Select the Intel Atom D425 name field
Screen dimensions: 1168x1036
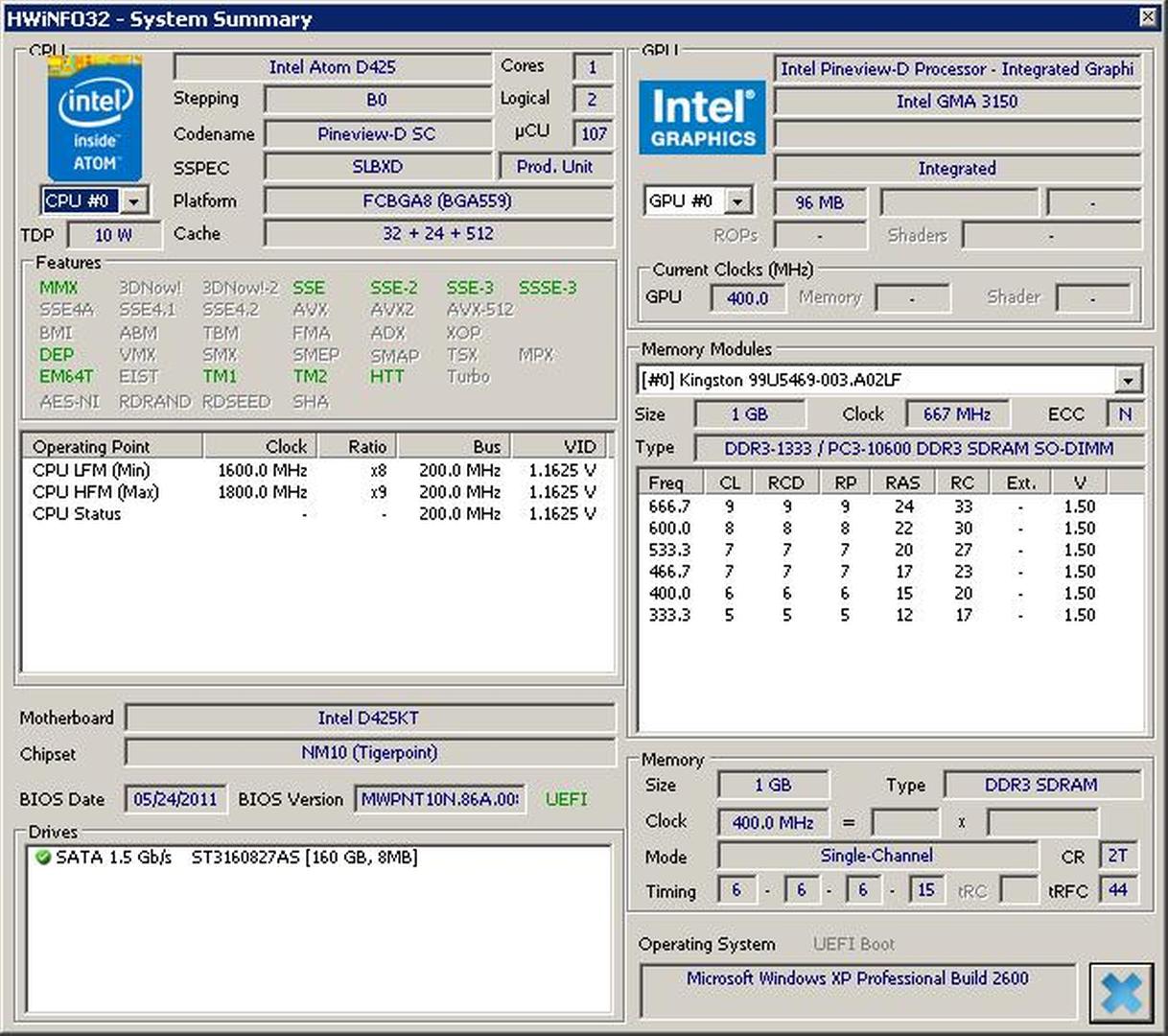point(332,67)
